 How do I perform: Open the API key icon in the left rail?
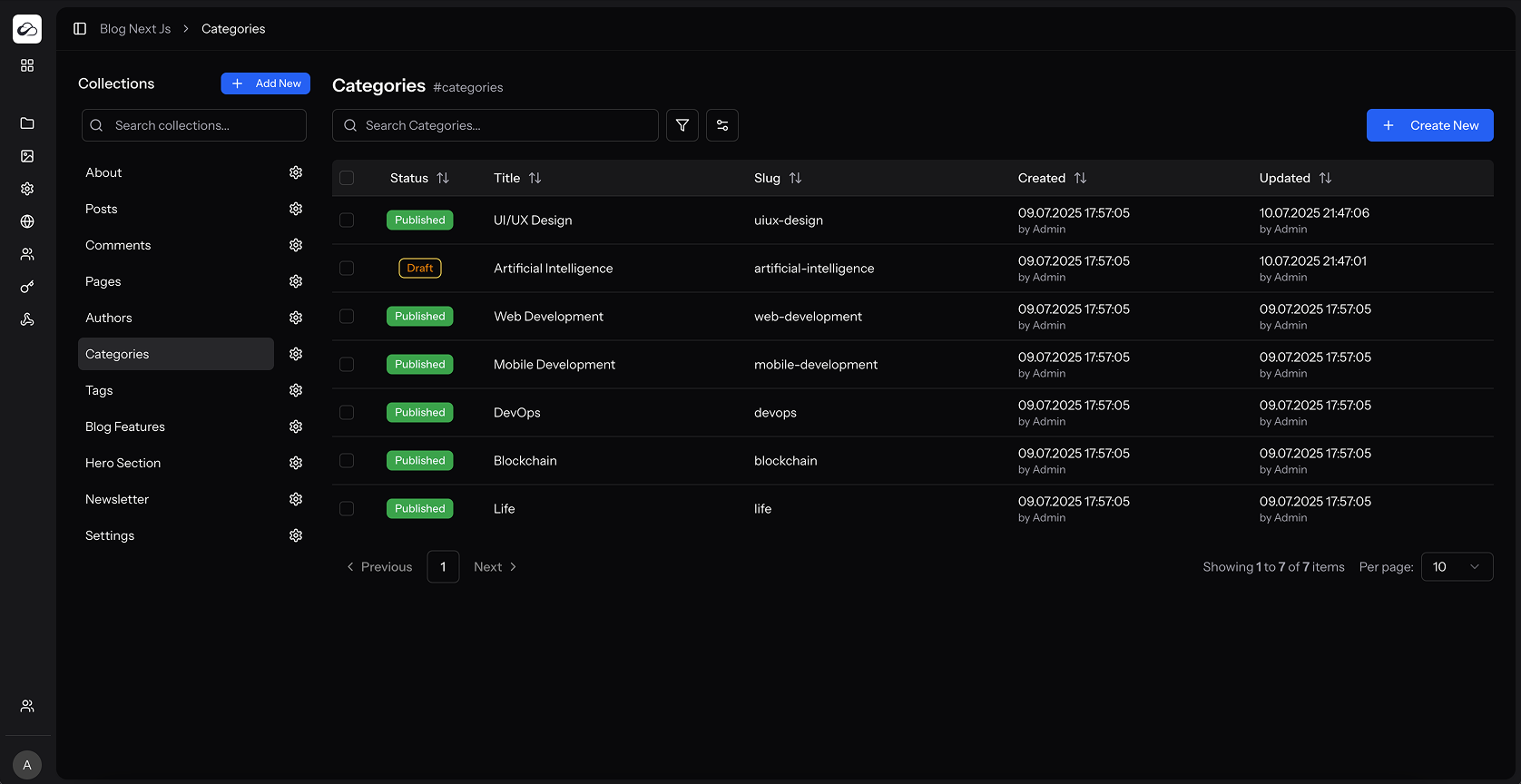coord(27,287)
